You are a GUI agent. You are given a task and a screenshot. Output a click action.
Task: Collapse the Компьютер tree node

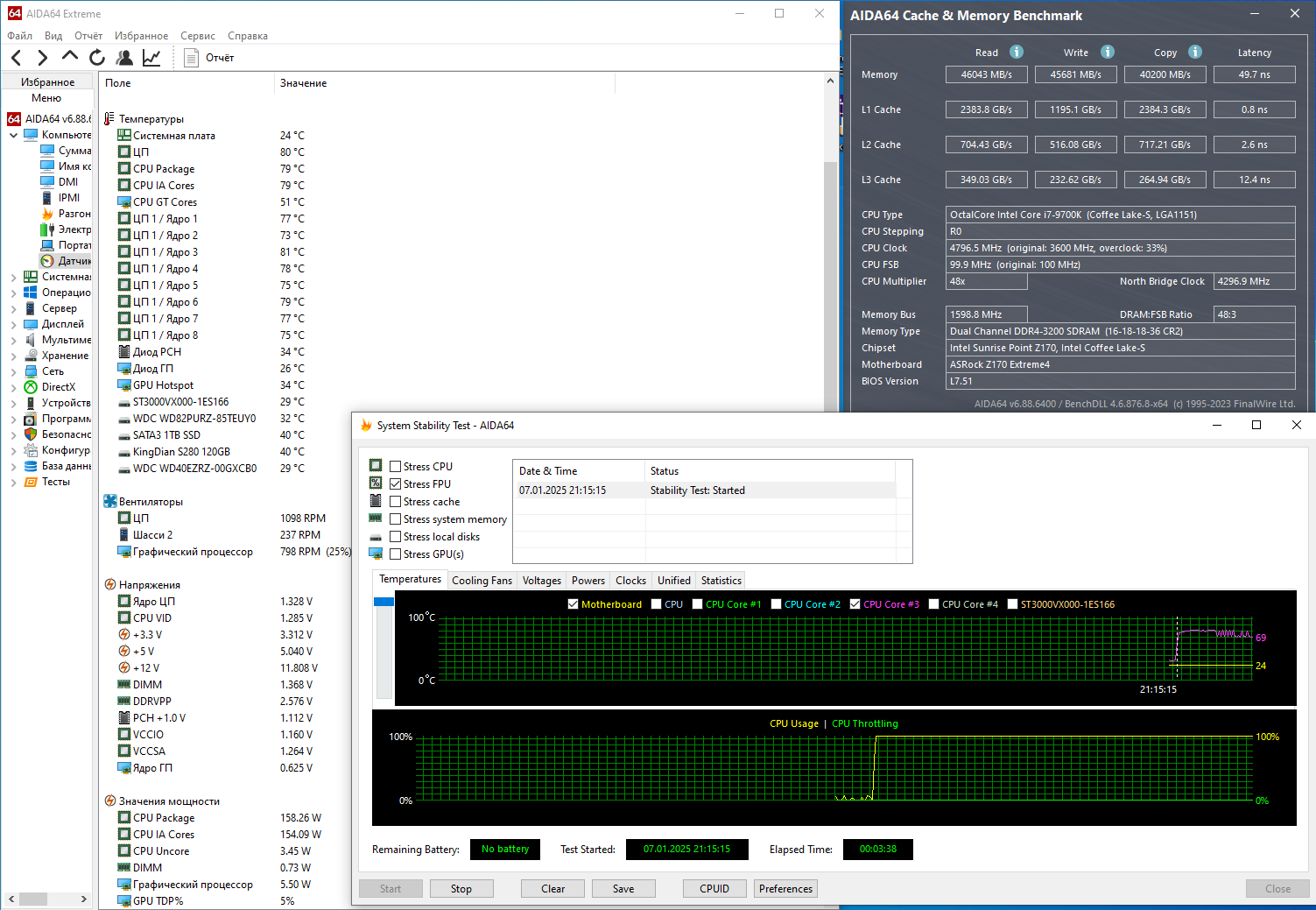13,135
